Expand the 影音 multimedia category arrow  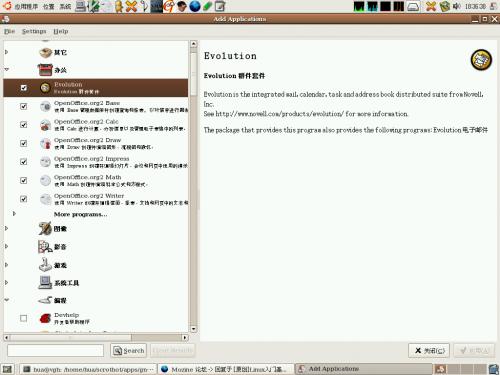point(6,246)
